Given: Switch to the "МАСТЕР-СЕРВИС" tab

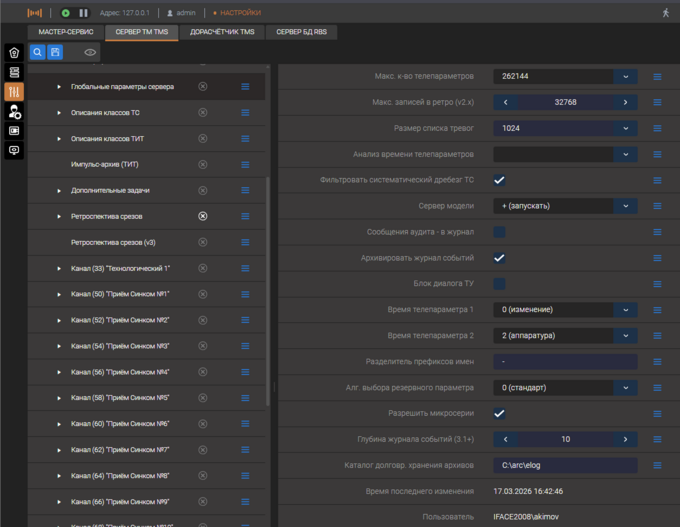Looking at the screenshot, I should point(67,32).
